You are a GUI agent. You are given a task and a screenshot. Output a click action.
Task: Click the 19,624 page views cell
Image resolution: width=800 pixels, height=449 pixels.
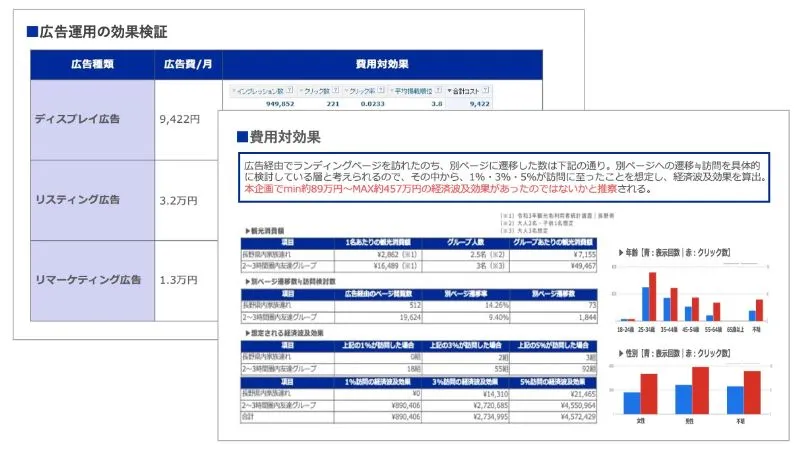pos(410,317)
